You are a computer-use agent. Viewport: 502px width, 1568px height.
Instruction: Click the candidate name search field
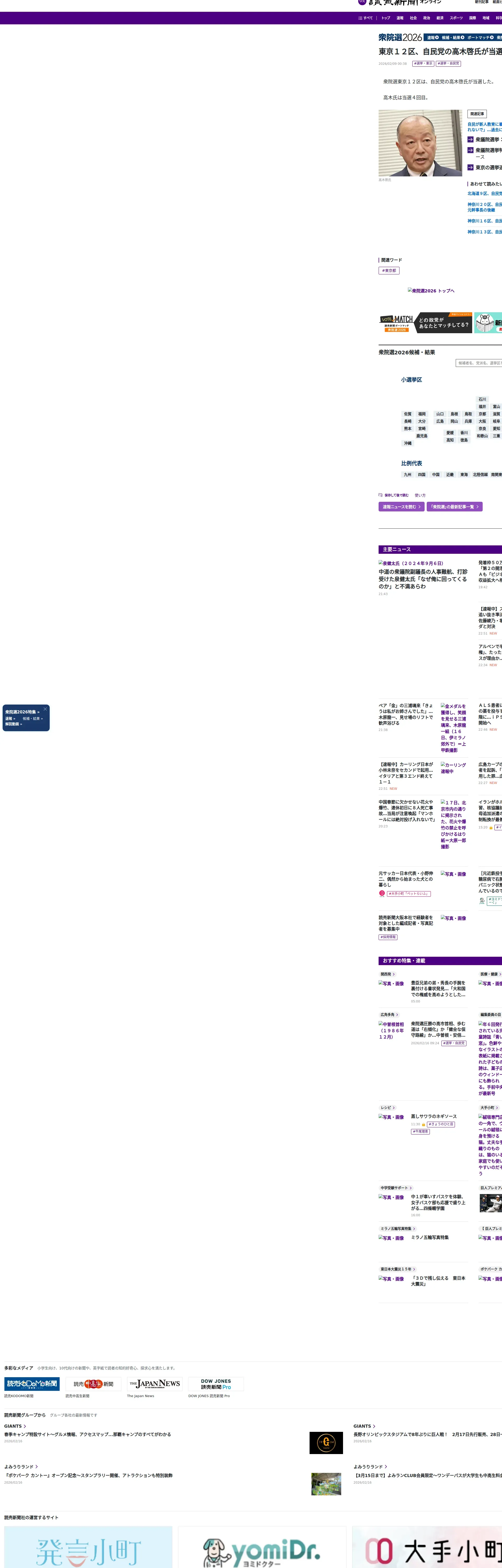click(x=479, y=363)
